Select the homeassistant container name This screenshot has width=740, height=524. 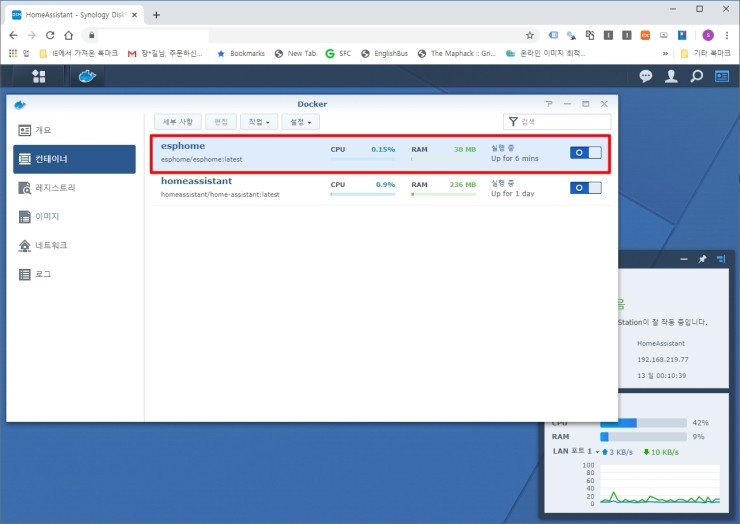point(196,181)
